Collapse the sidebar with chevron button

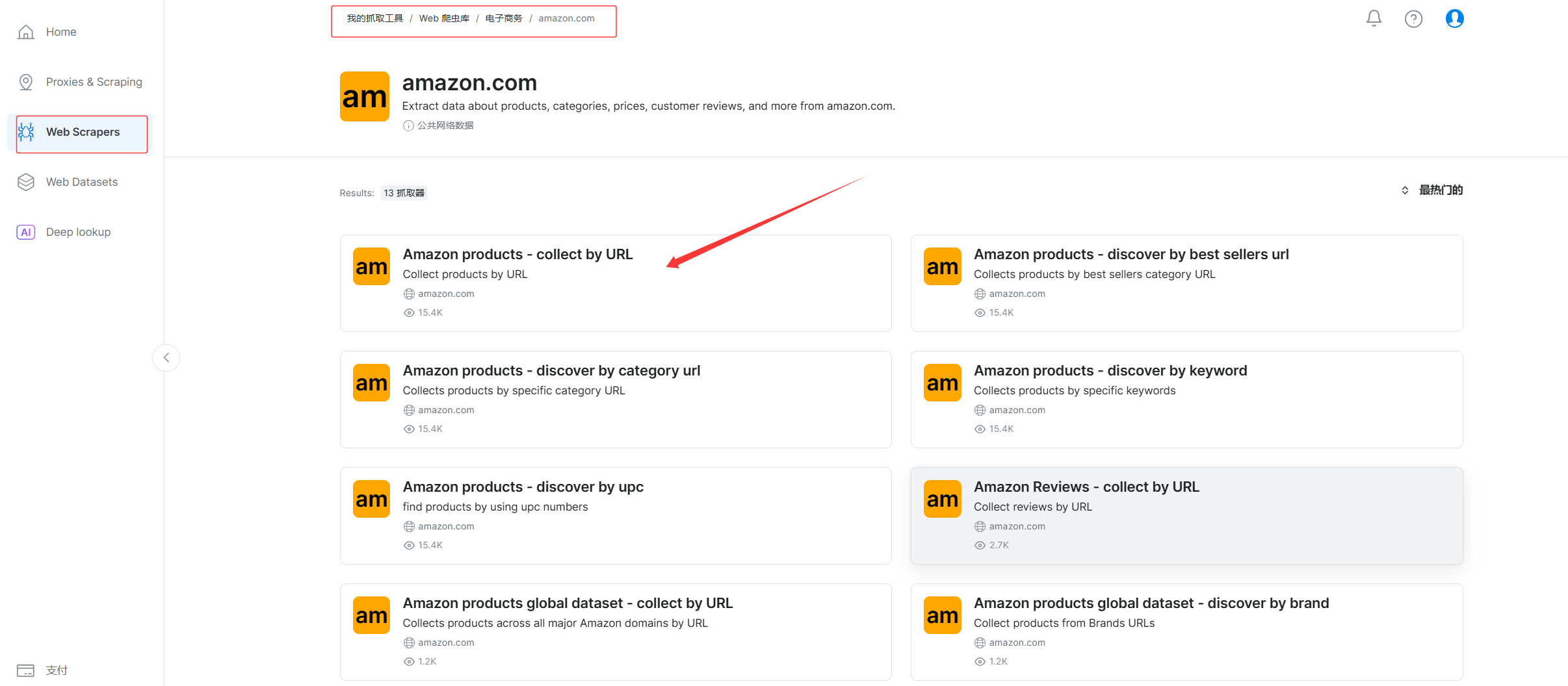pos(166,357)
